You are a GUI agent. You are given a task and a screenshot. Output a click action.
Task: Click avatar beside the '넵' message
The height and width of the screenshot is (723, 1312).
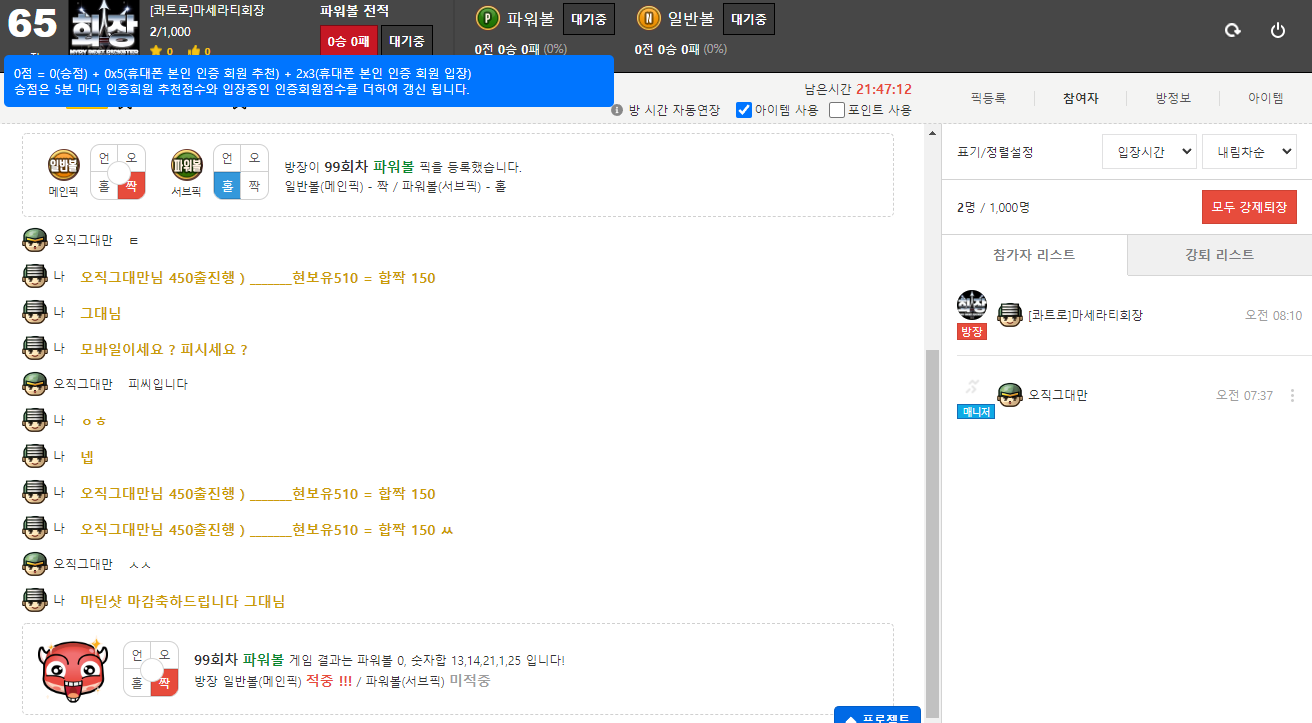point(35,456)
